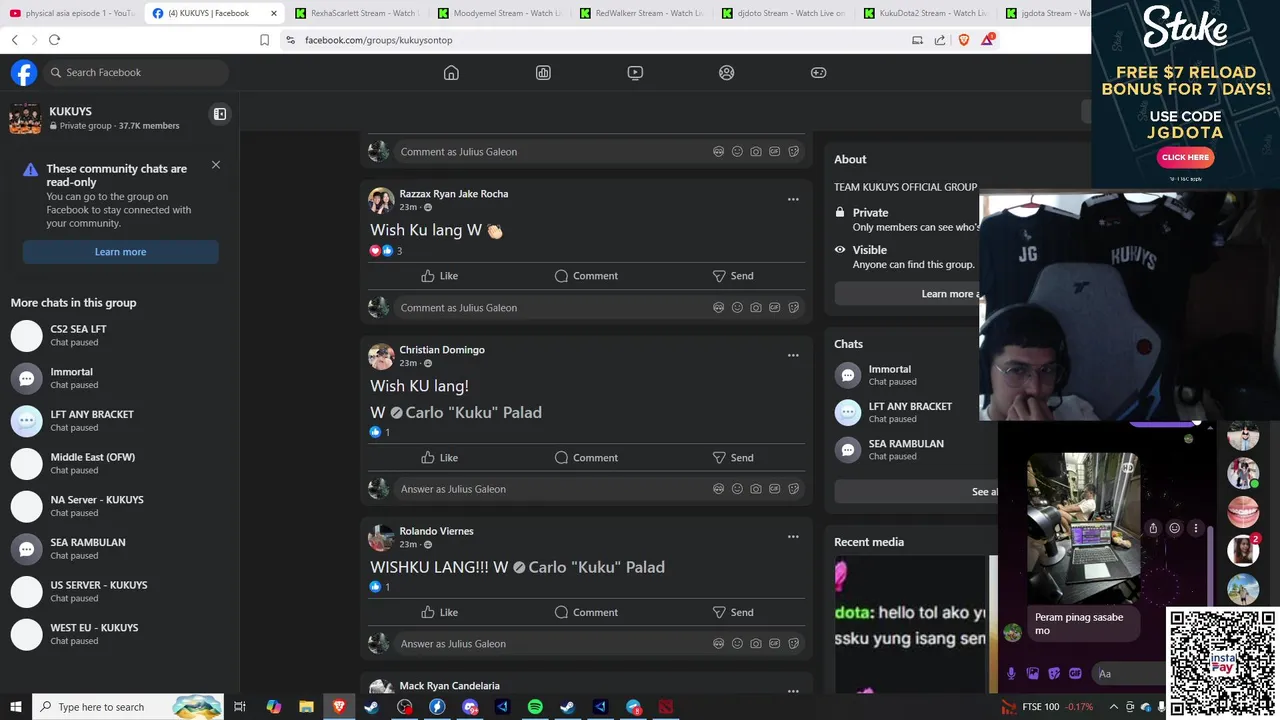Like Razzax Ryan Jake Rocha's post
Screen dimensions: 1280x720
(440, 276)
